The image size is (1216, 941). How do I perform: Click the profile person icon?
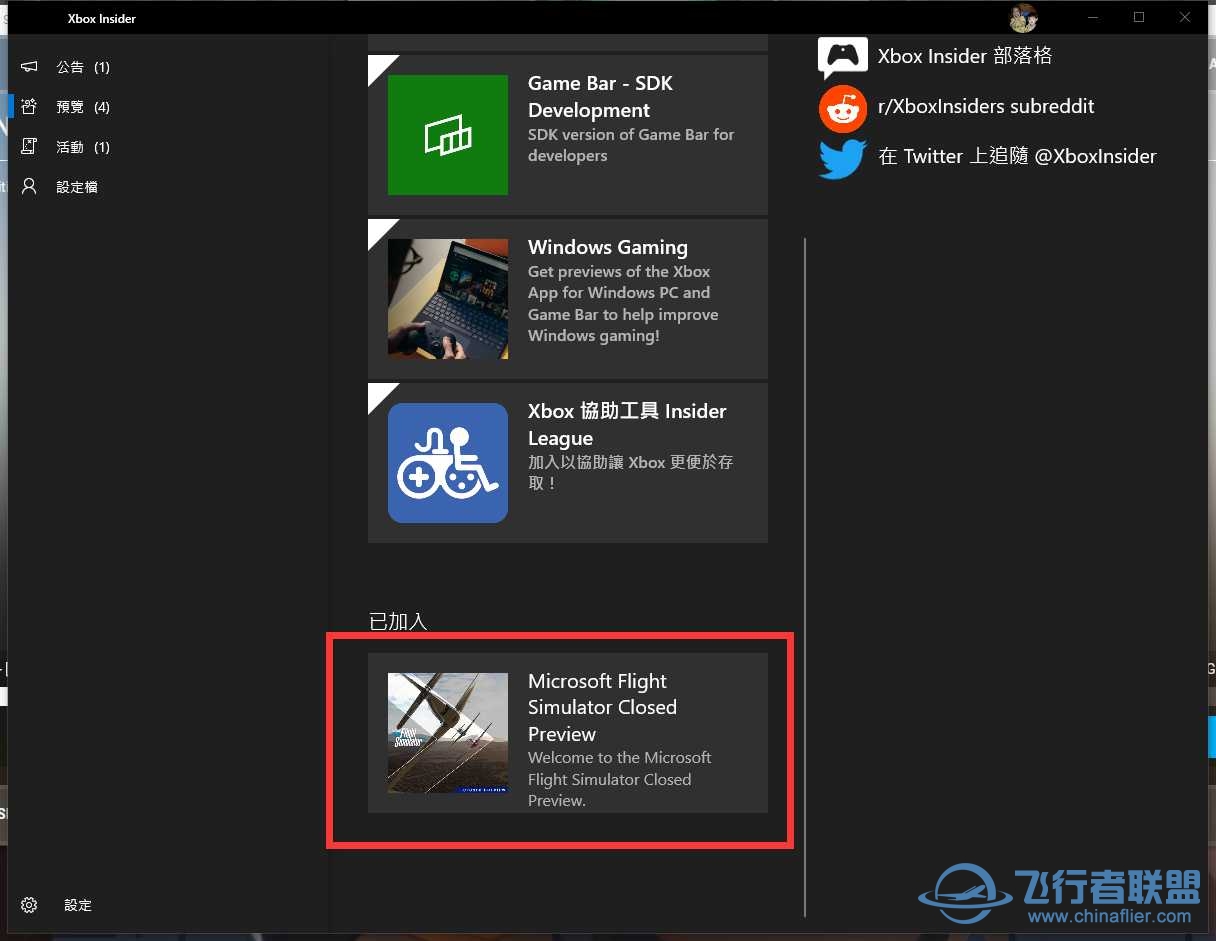(29, 187)
